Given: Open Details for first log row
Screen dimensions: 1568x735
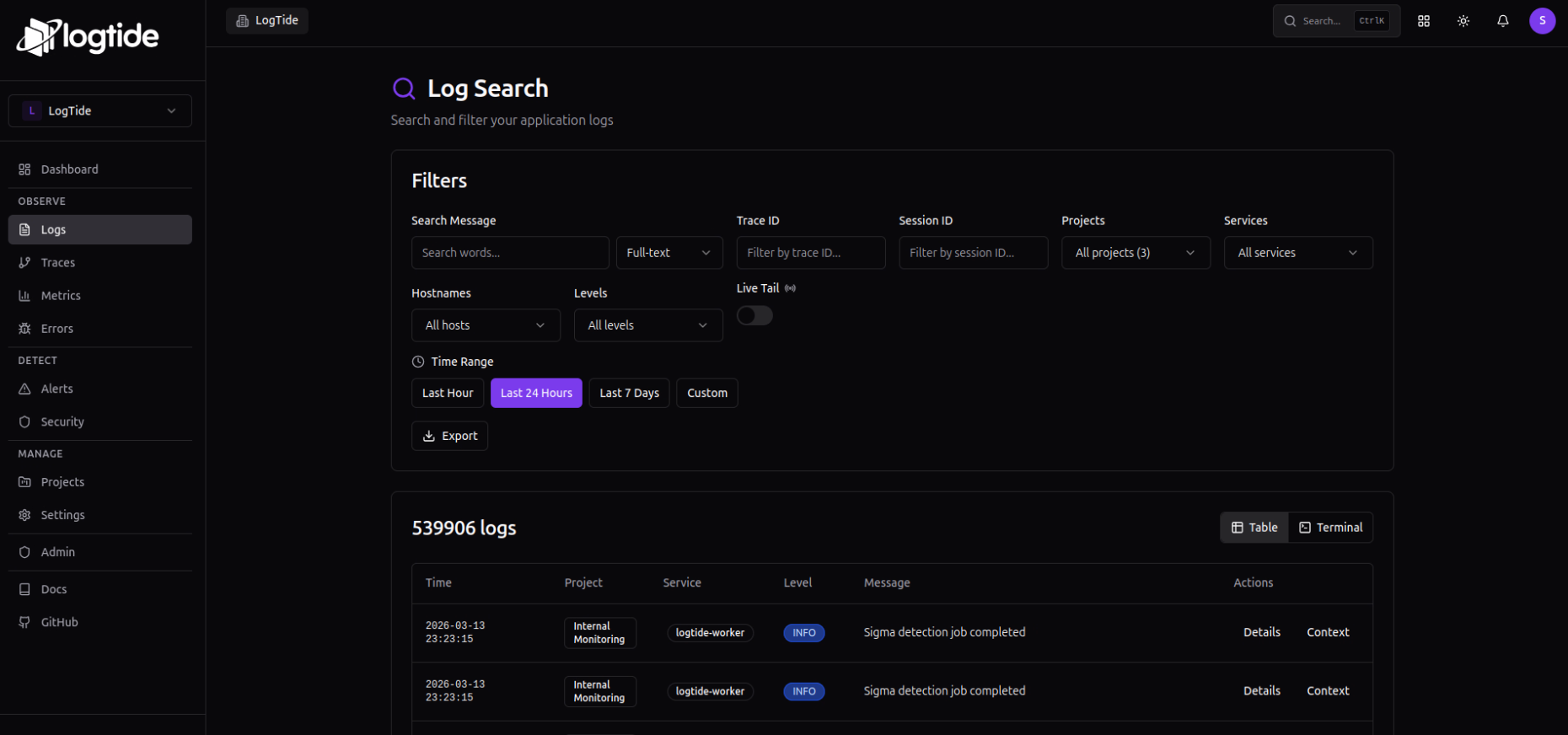Looking at the screenshot, I should (1262, 632).
